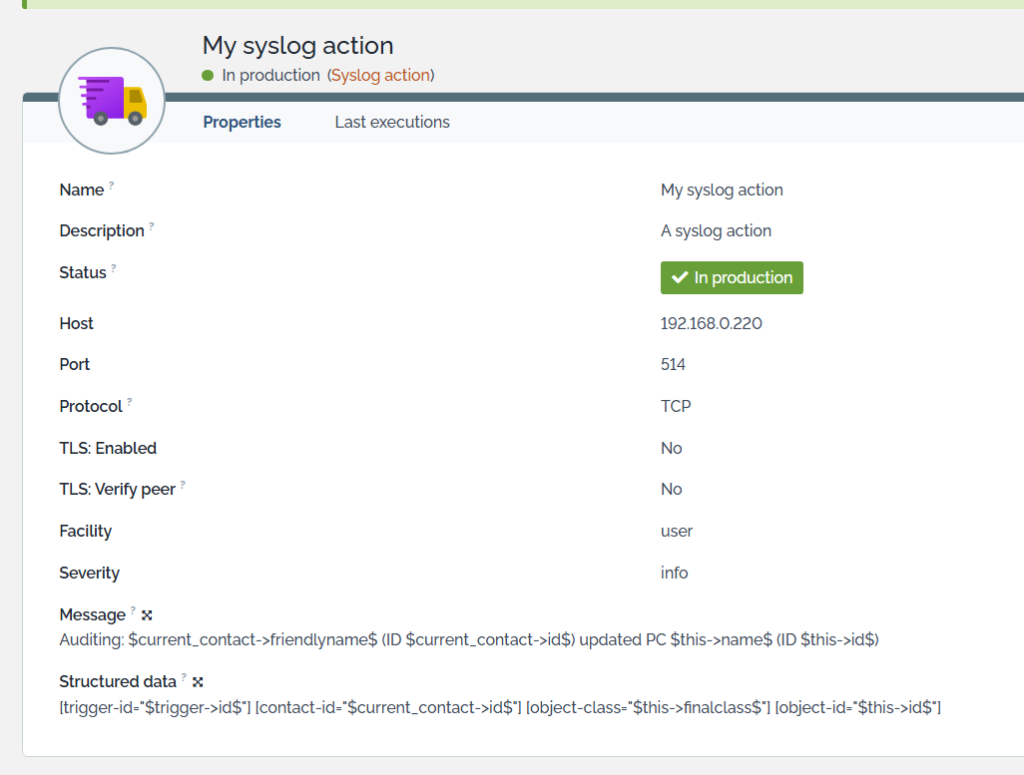The height and width of the screenshot is (775, 1024).
Task: Expand the Message field to fullscreen
Action: [147, 615]
